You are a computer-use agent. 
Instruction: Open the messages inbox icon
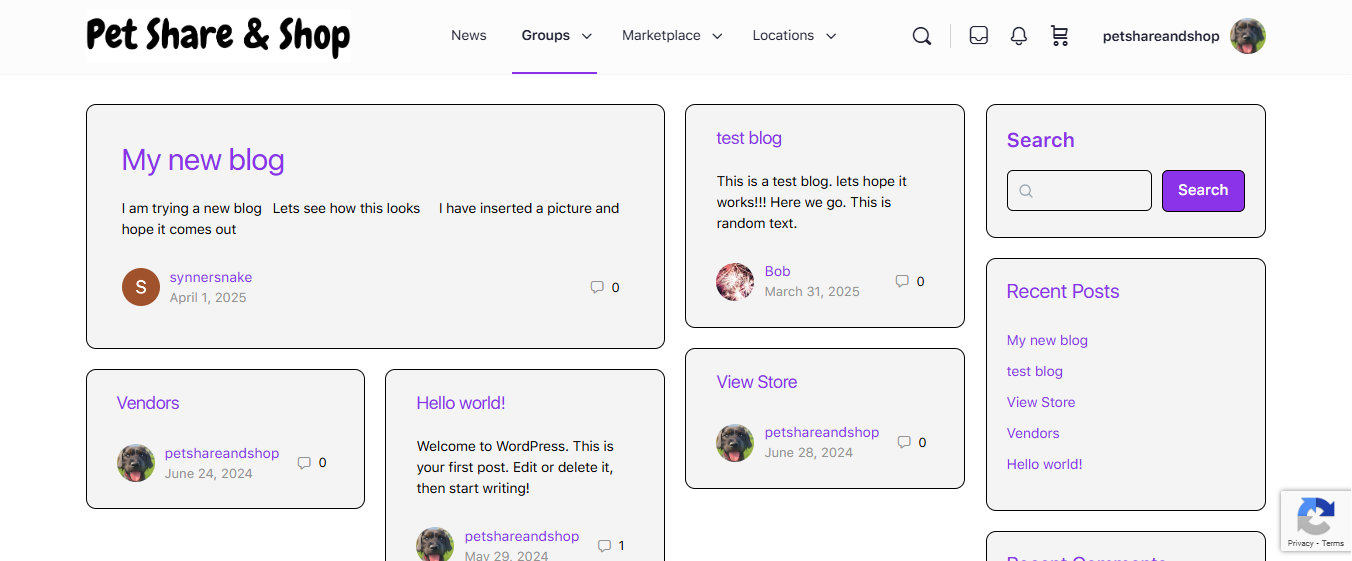(x=979, y=36)
